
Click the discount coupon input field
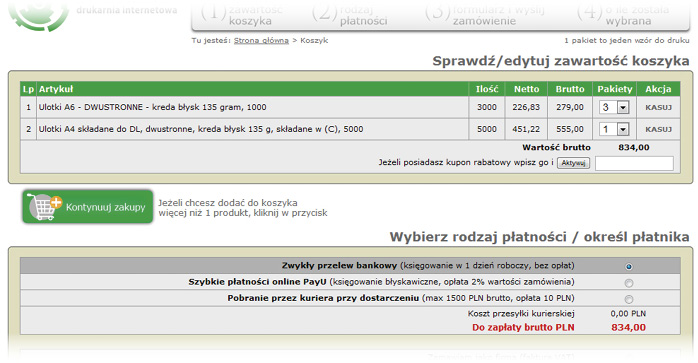point(634,163)
